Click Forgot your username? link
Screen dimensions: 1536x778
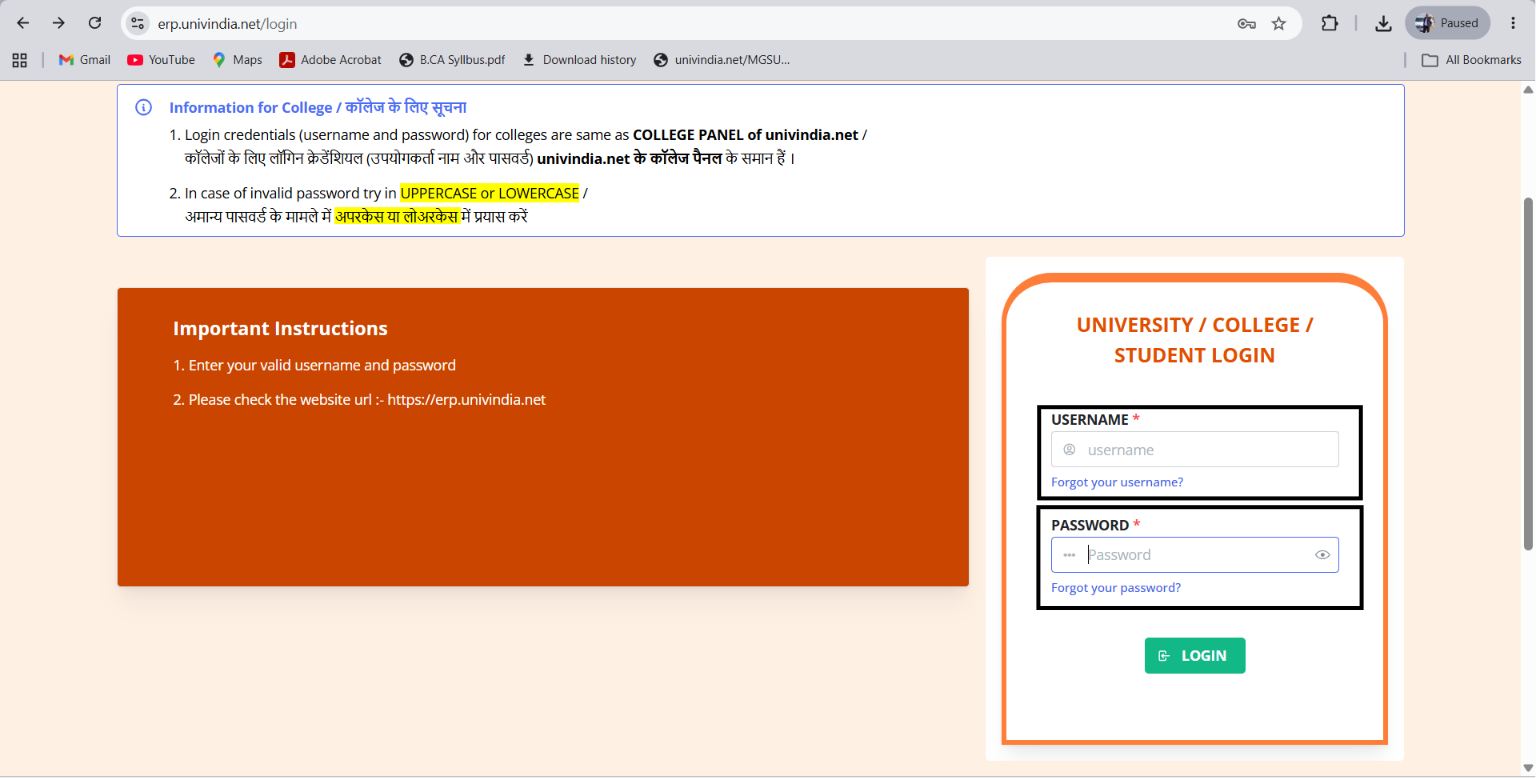(1117, 482)
